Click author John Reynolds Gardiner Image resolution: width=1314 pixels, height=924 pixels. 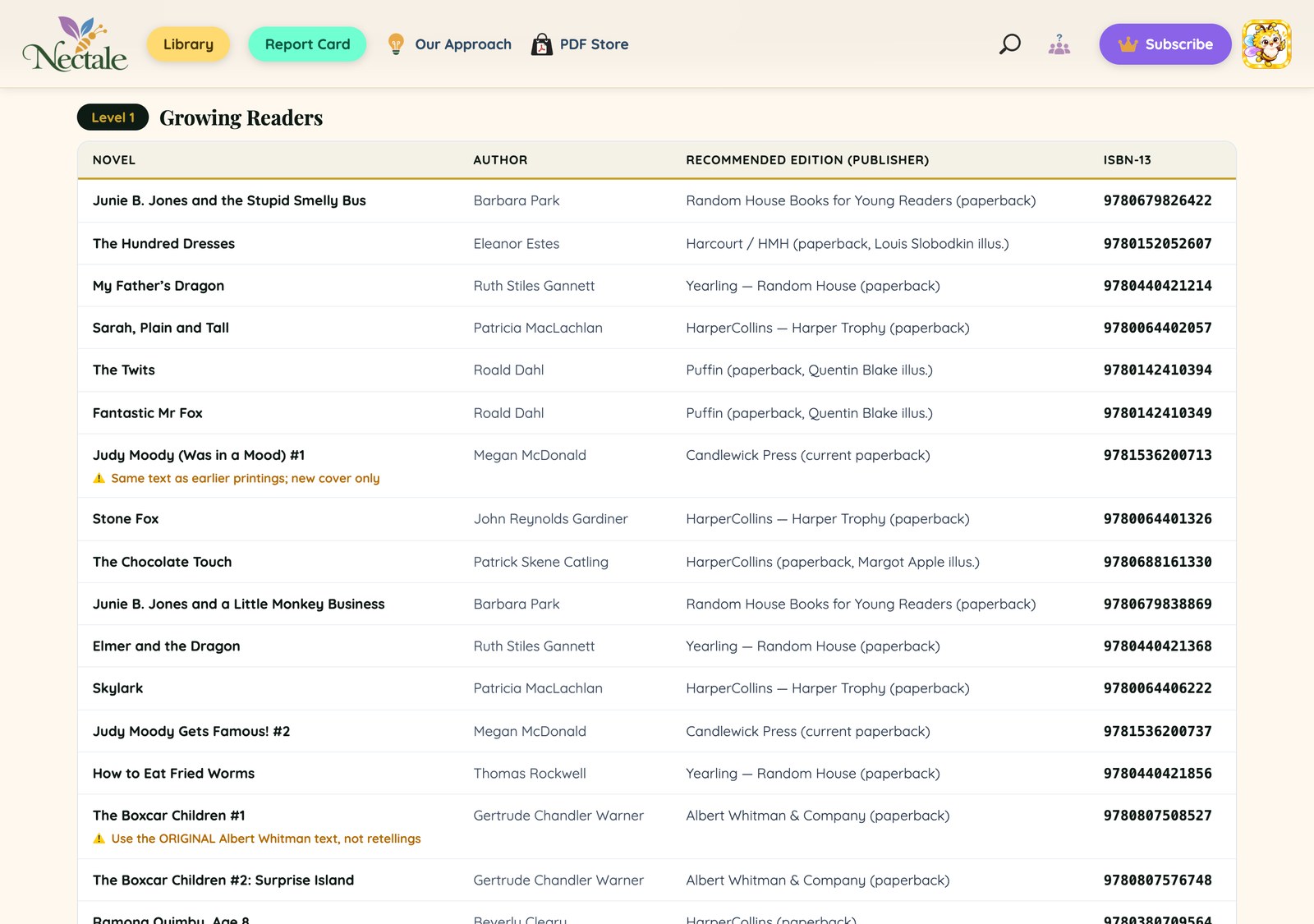coord(550,519)
